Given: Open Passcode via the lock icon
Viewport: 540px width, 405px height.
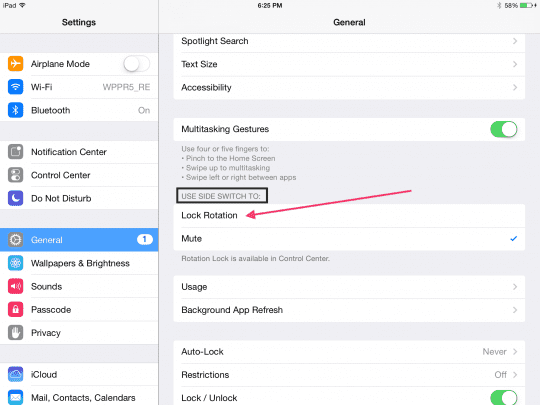Looking at the screenshot, I should tap(15, 309).
